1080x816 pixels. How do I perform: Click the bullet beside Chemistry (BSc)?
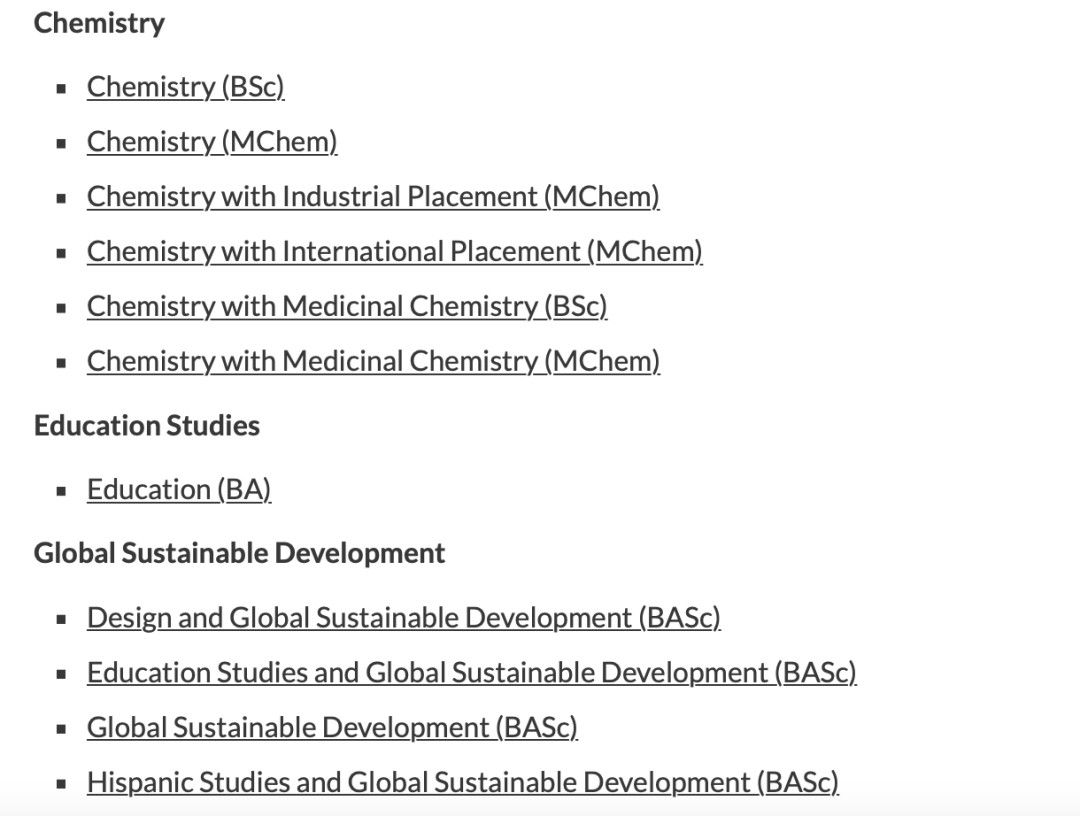[61, 88]
